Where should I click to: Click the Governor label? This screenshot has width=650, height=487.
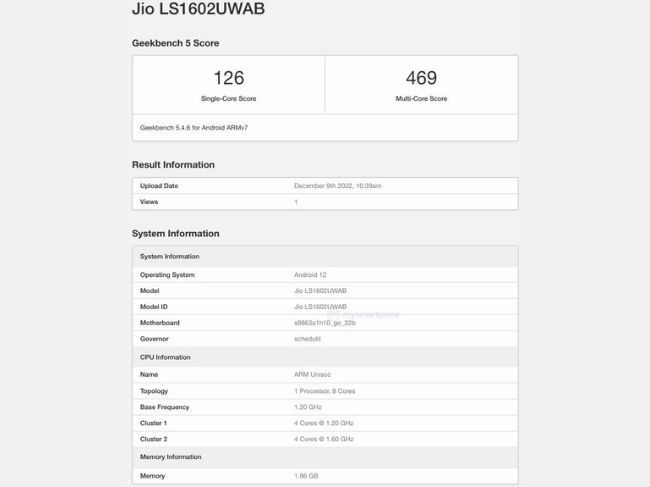[154, 339]
